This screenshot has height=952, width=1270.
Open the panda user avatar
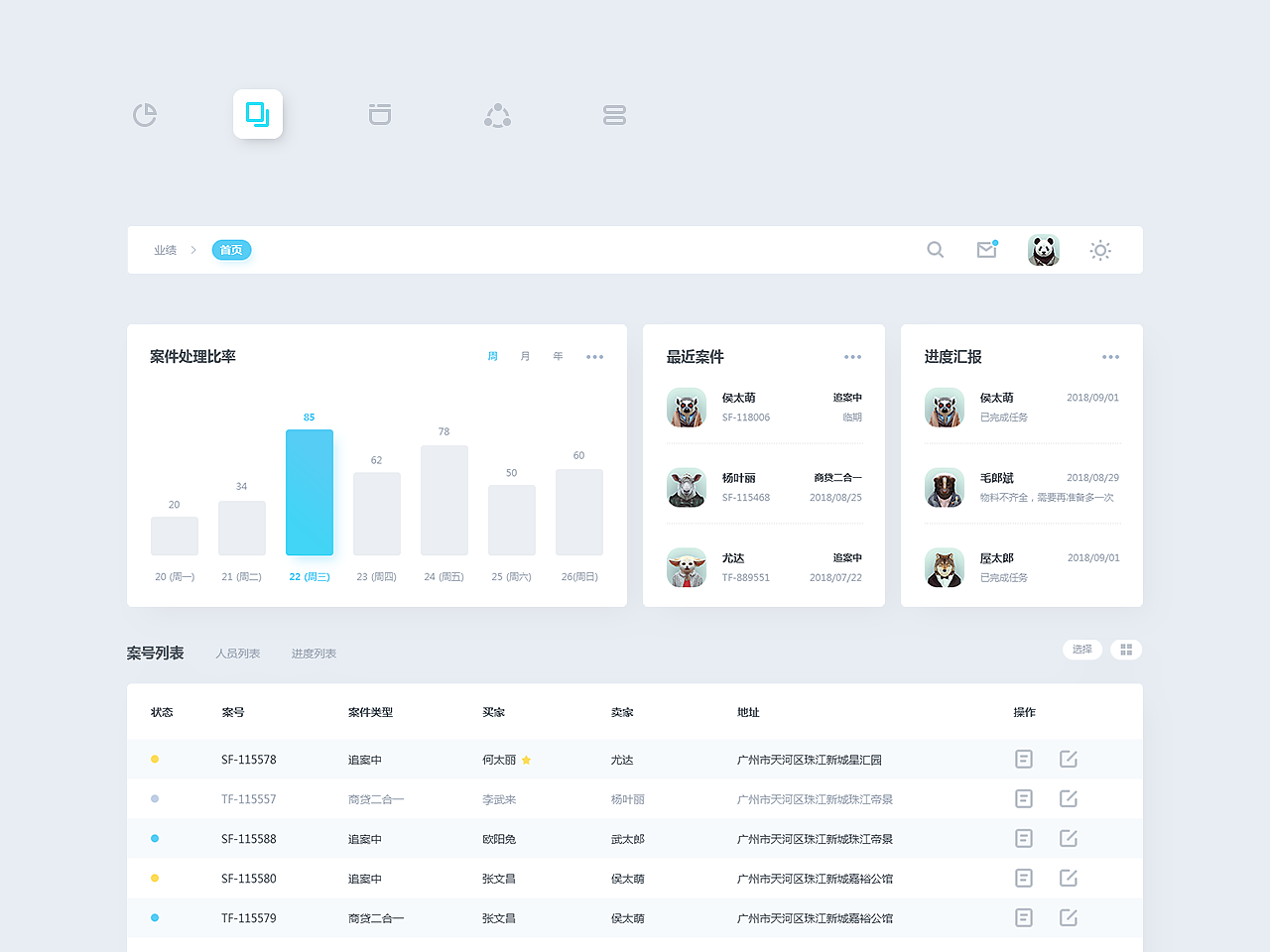(x=1044, y=250)
